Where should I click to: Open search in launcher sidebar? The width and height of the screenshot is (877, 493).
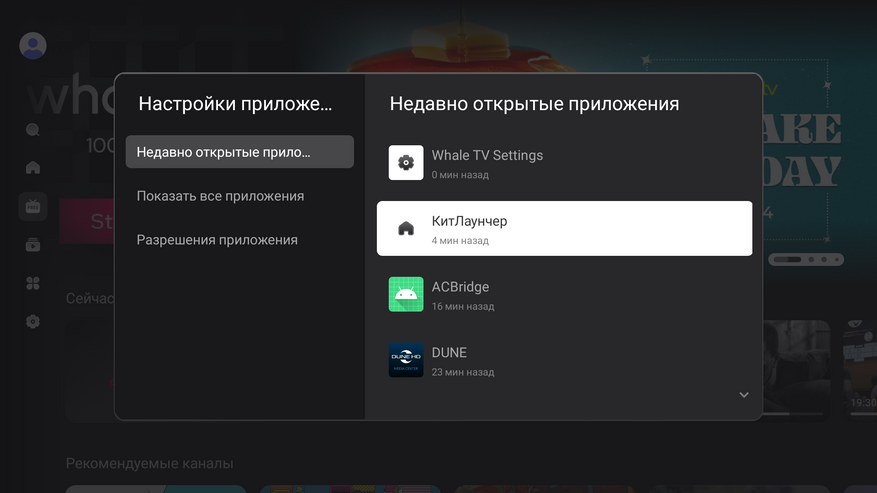32,130
